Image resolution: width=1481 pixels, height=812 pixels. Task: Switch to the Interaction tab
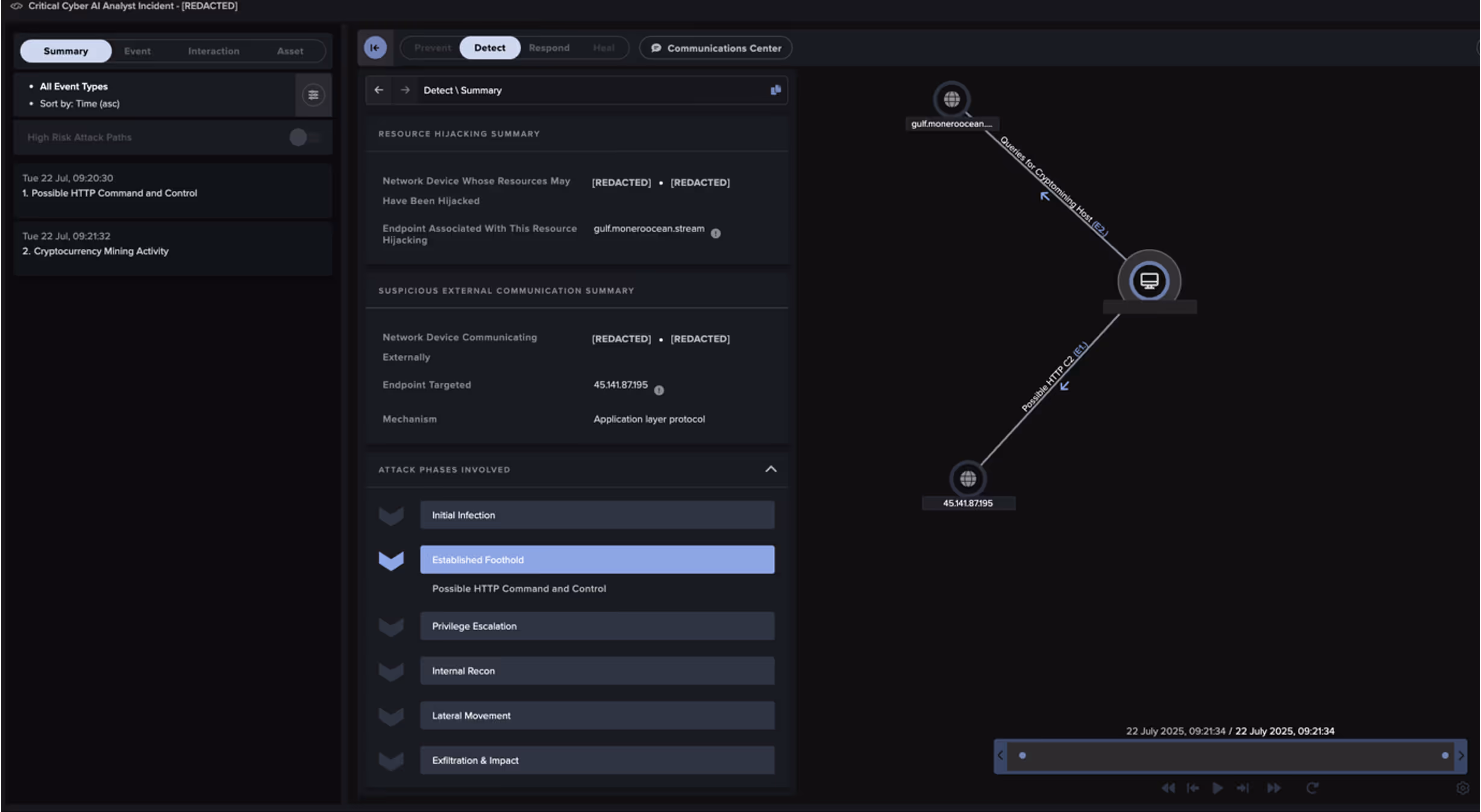[213, 51]
